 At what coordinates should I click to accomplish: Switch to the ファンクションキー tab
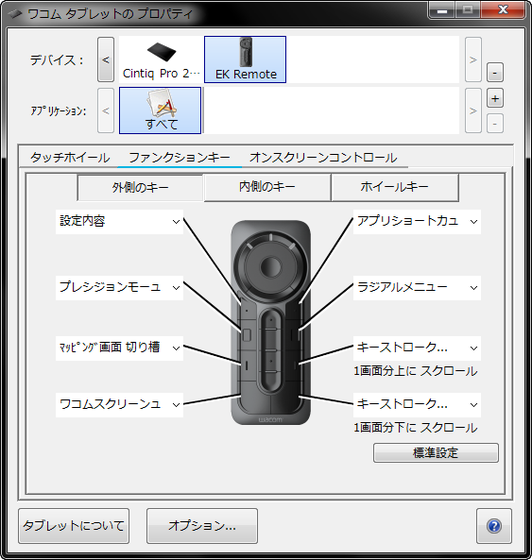[x=180, y=158]
